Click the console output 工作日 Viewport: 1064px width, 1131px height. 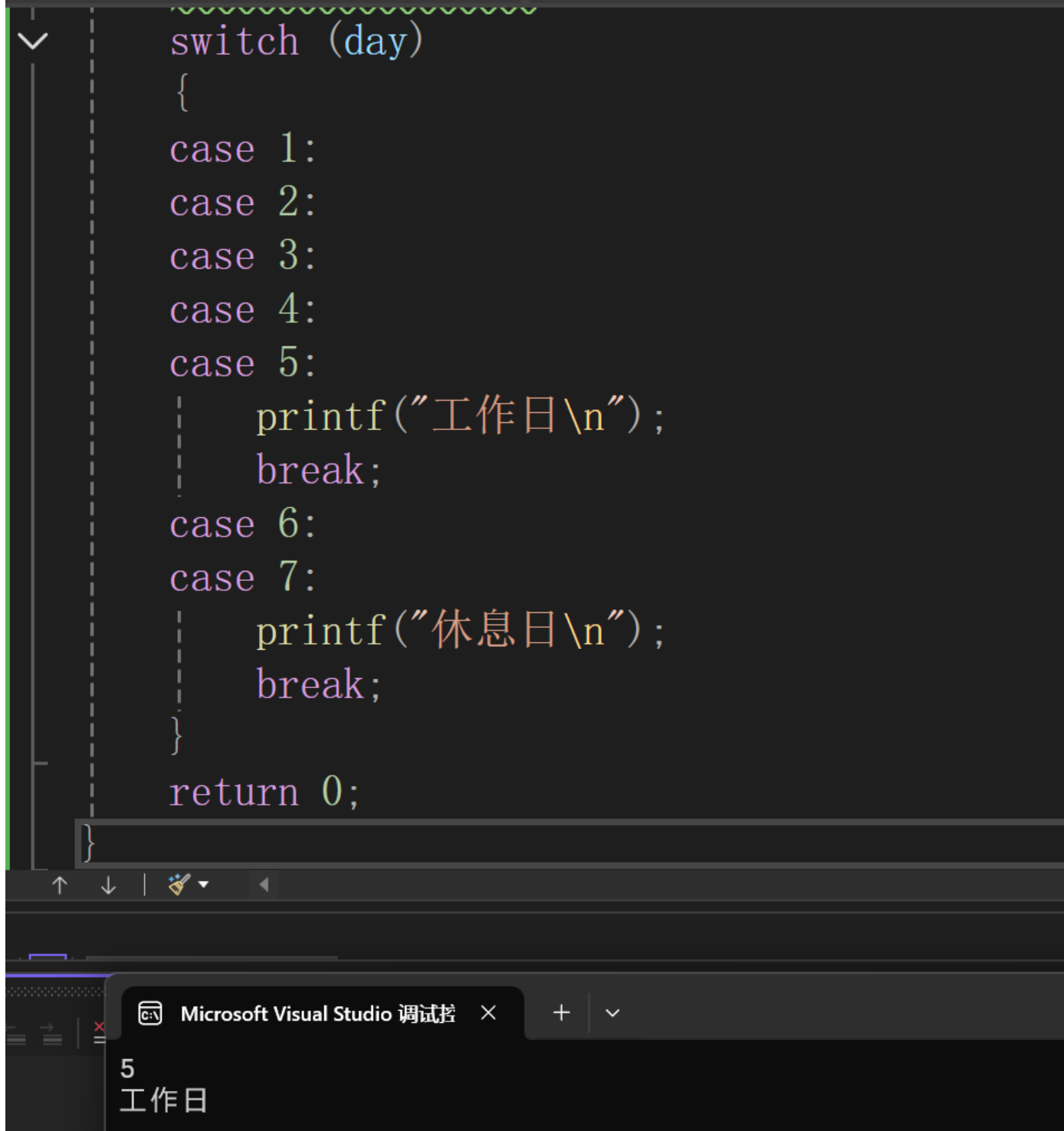coord(163,1100)
